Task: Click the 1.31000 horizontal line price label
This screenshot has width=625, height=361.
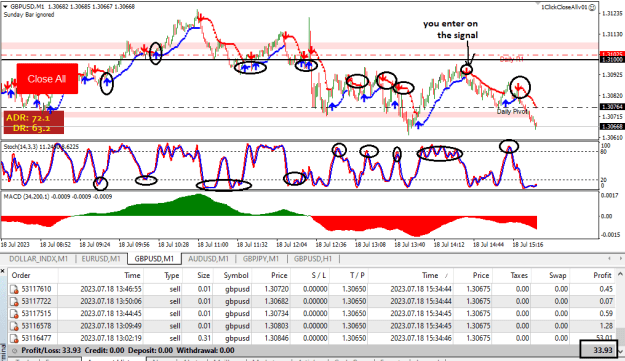Action: tap(611, 60)
